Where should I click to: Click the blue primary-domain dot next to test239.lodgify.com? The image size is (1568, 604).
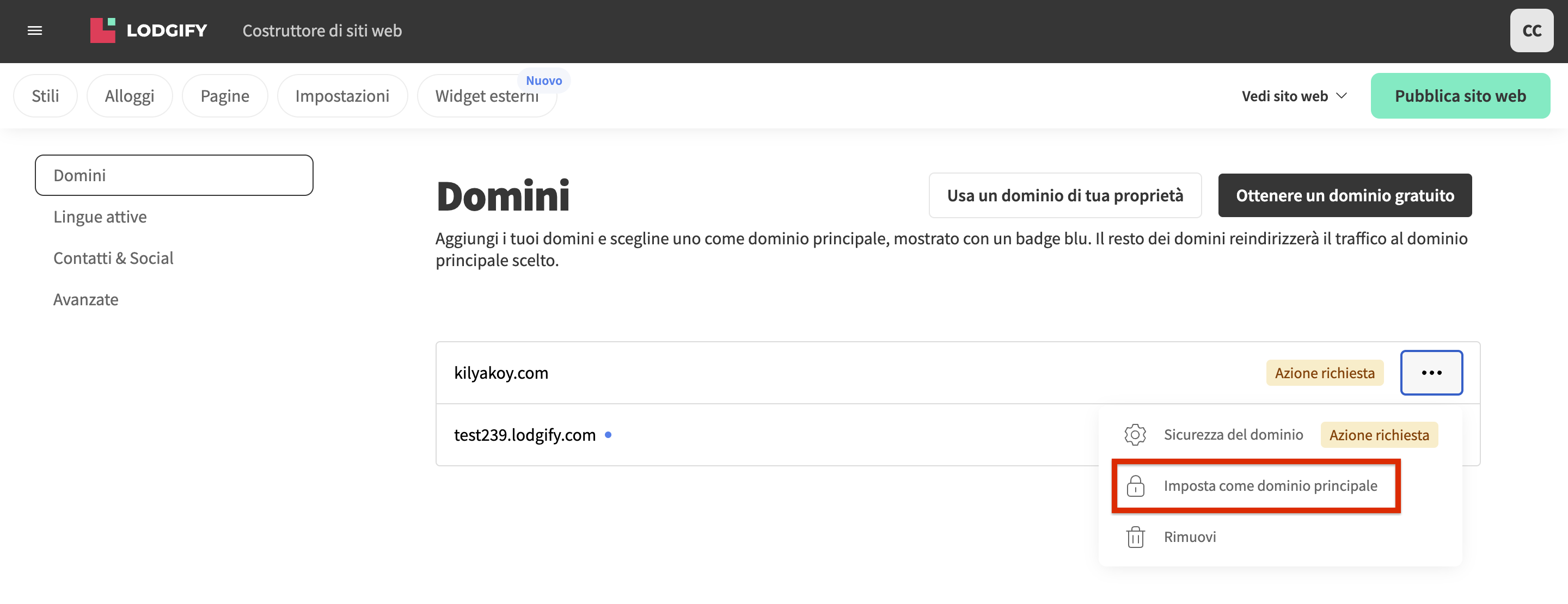(608, 435)
